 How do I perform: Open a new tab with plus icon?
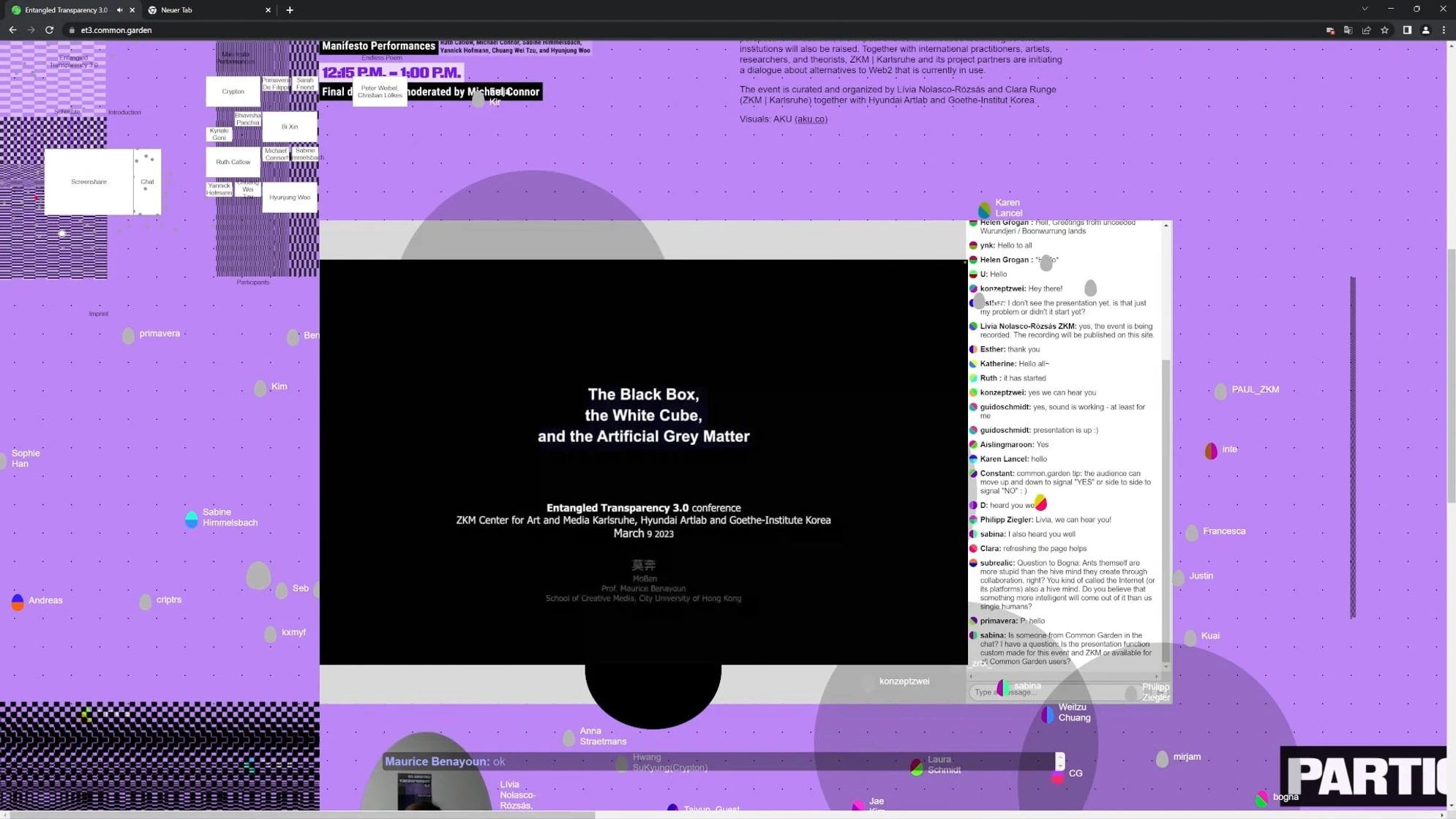pos(290,10)
